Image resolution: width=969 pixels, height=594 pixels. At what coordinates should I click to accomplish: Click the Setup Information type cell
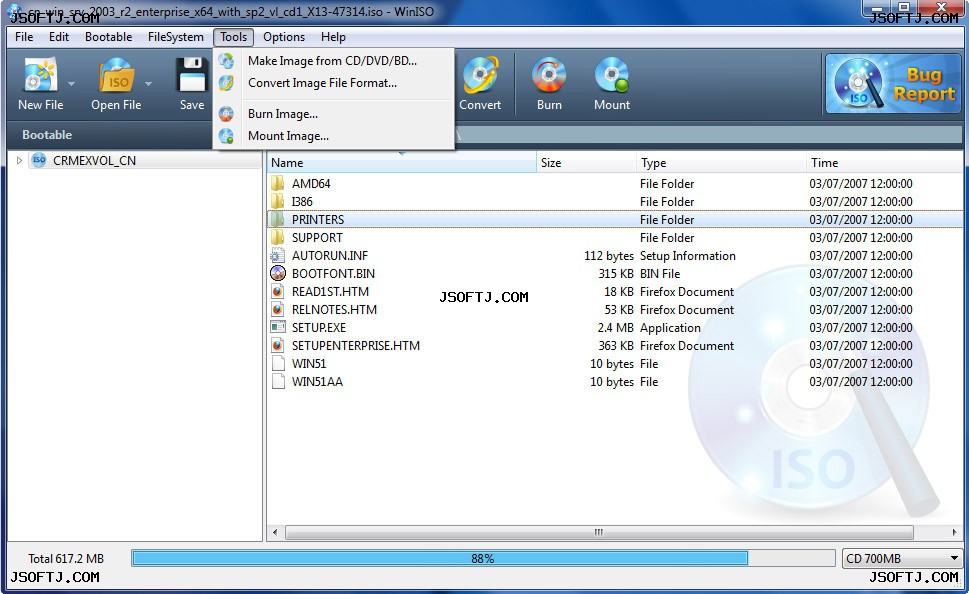tap(688, 256)
